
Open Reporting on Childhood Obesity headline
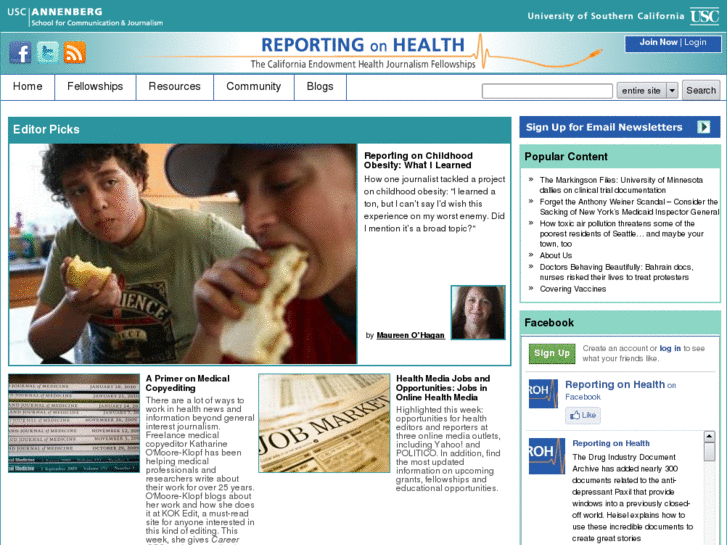tap(418, 160)
